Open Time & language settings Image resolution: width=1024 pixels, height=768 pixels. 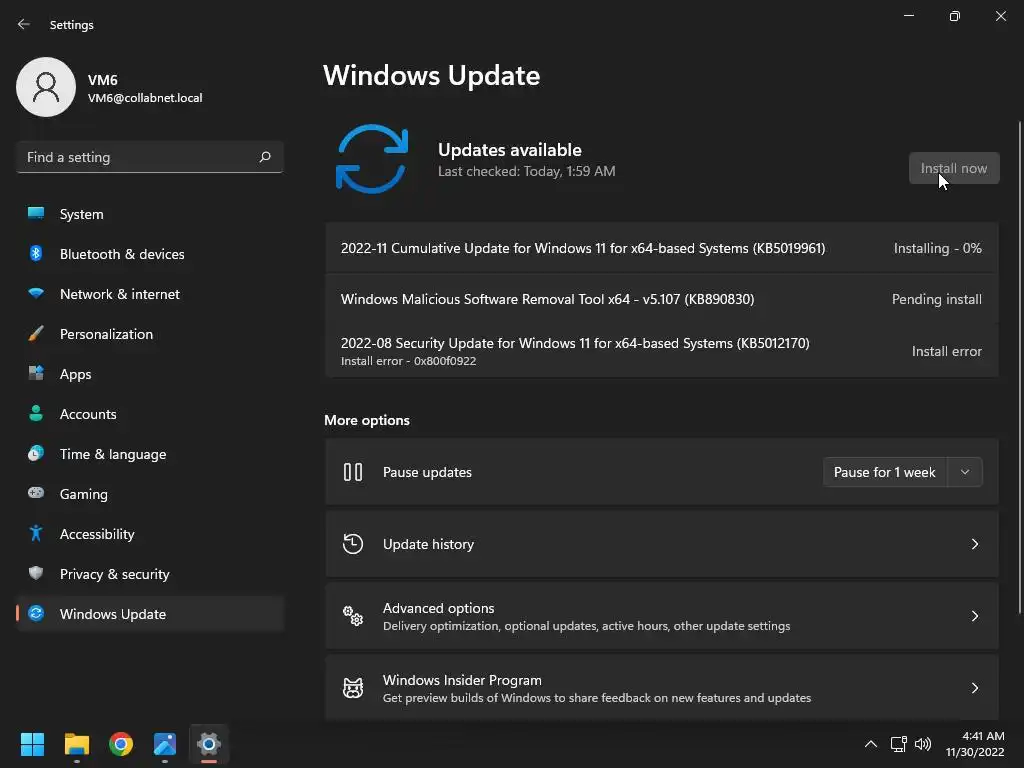point(150,454)
